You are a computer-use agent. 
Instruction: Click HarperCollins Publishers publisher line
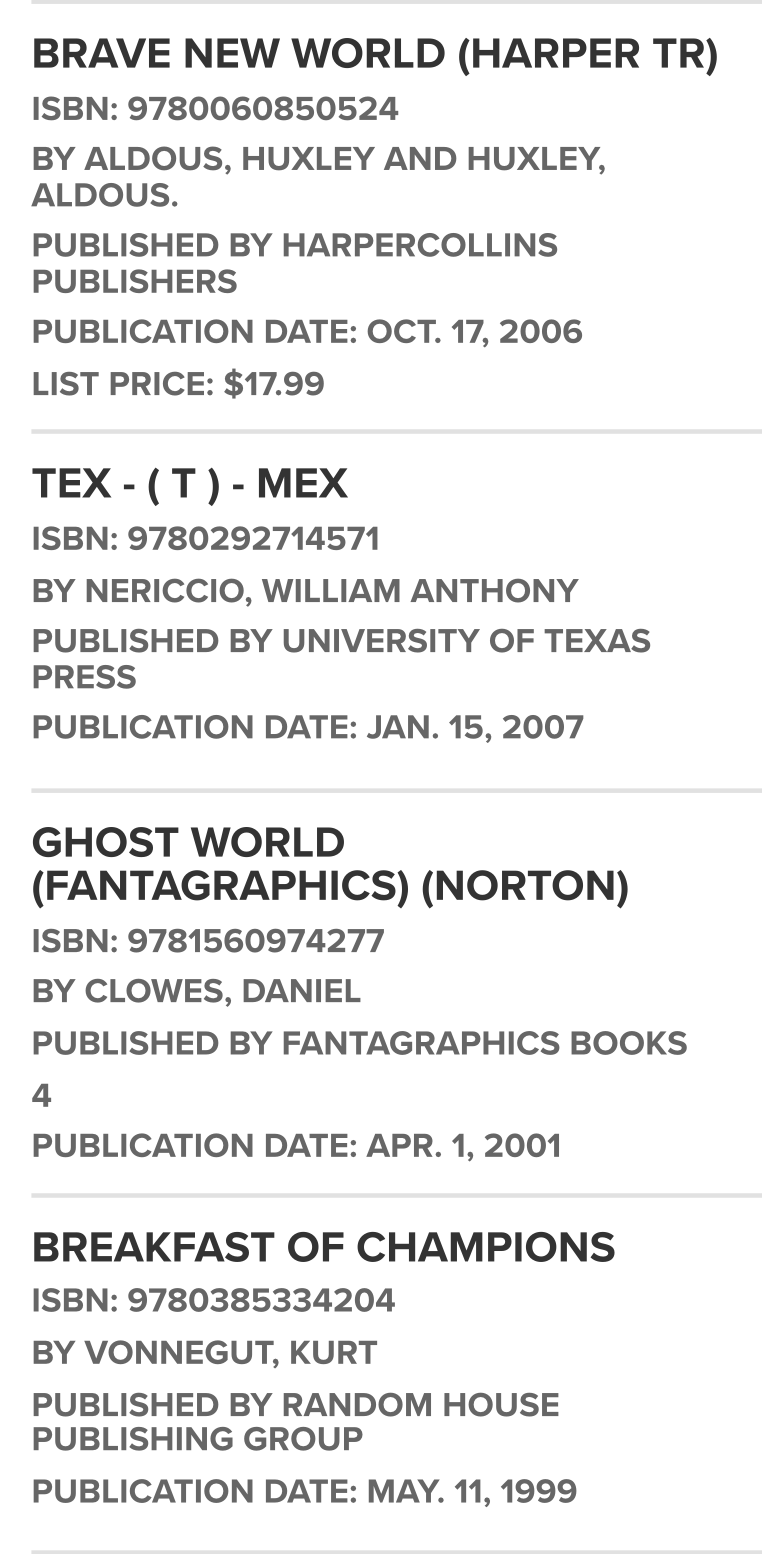coord(295,264)
